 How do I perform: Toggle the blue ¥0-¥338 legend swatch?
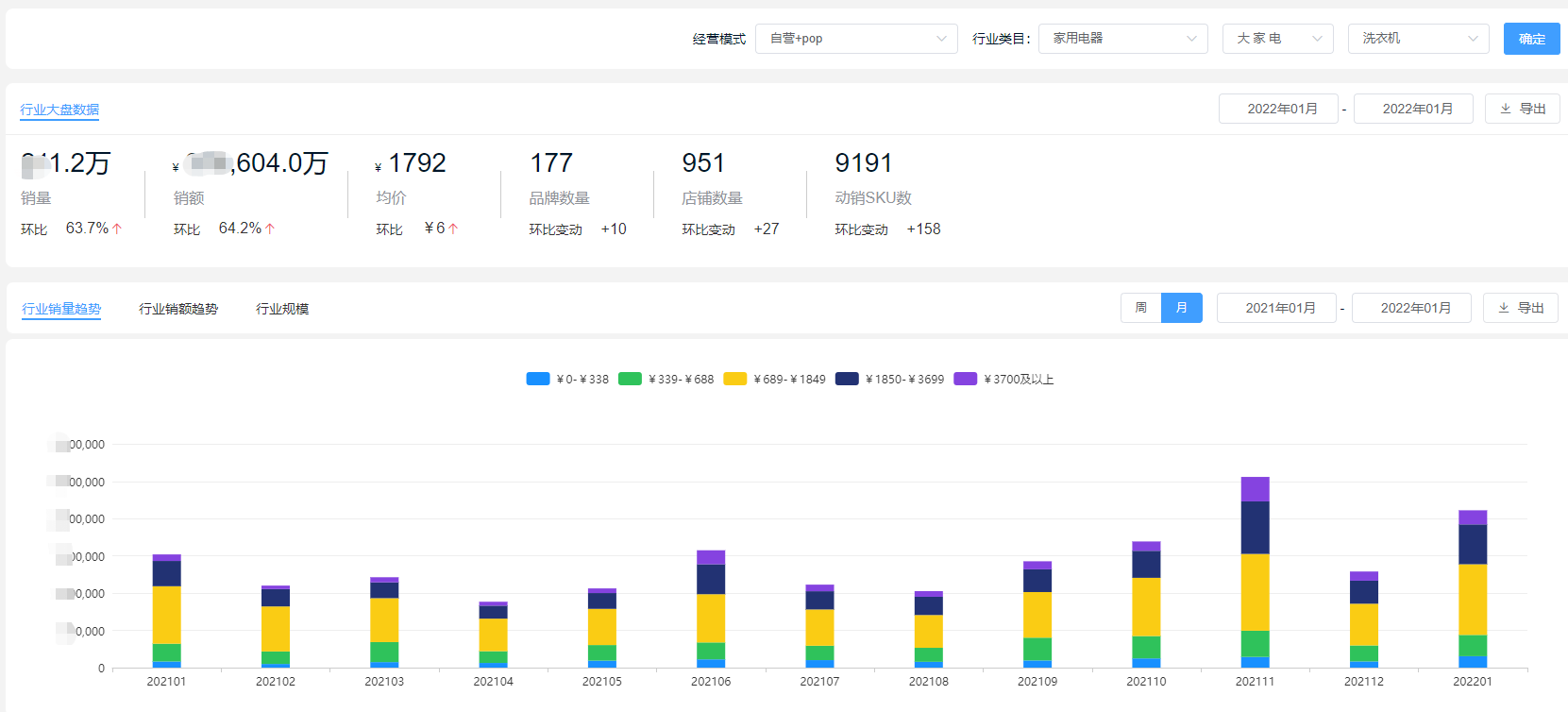click(x=537, y=379)
